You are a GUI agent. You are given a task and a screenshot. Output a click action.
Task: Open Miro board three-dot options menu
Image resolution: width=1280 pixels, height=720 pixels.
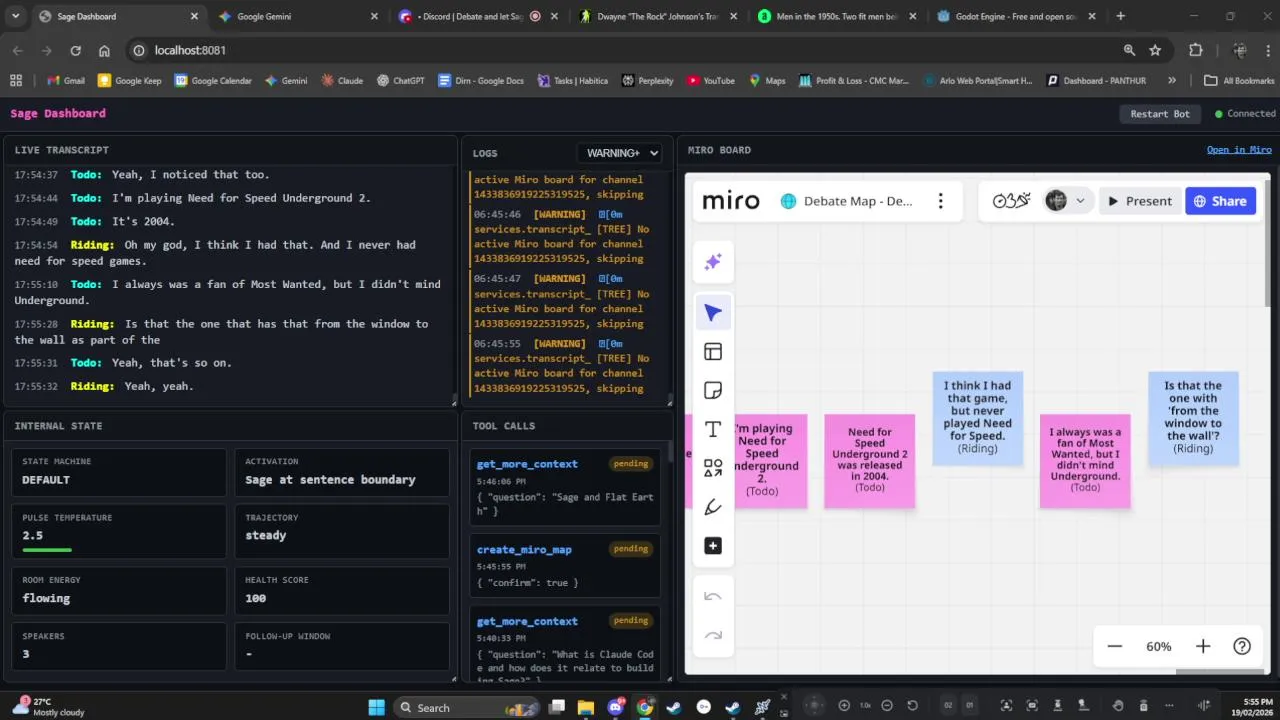(x=940, y=201)
